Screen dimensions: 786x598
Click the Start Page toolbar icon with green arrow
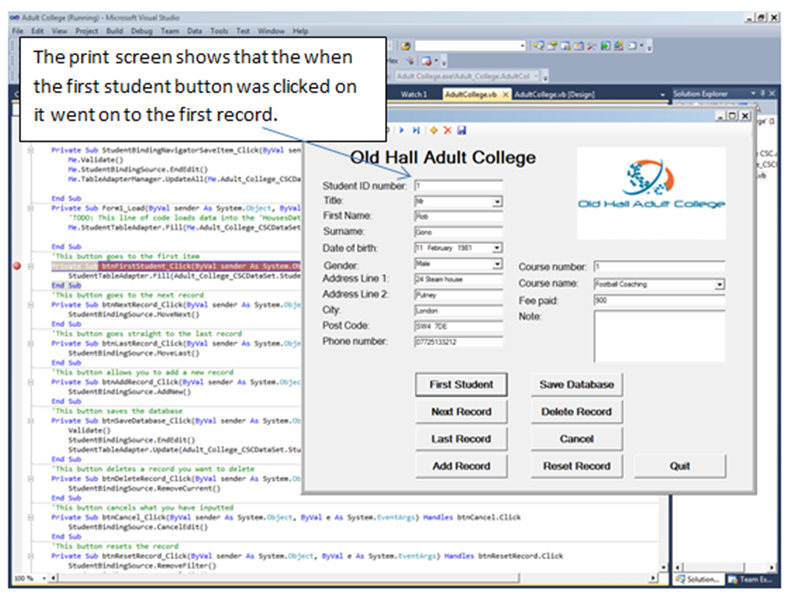[606, 46]
